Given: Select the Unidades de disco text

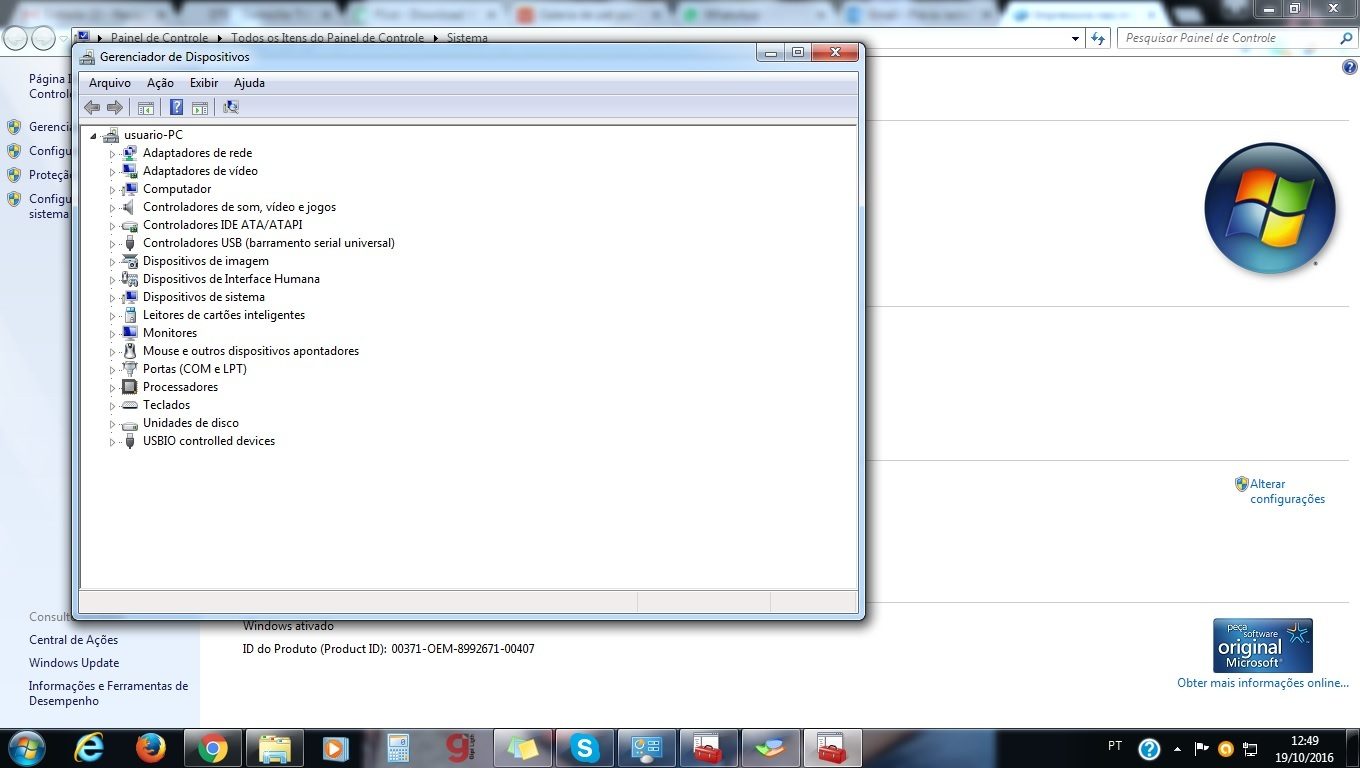Looking at the screenshot, I should 190,423.
